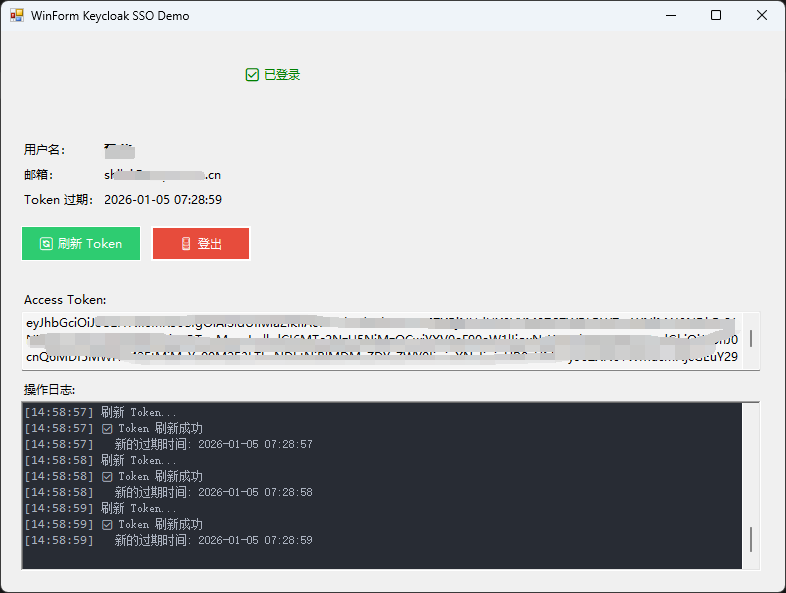
Task: Click the 用户名 label
Action: click(x=45, y=150)
